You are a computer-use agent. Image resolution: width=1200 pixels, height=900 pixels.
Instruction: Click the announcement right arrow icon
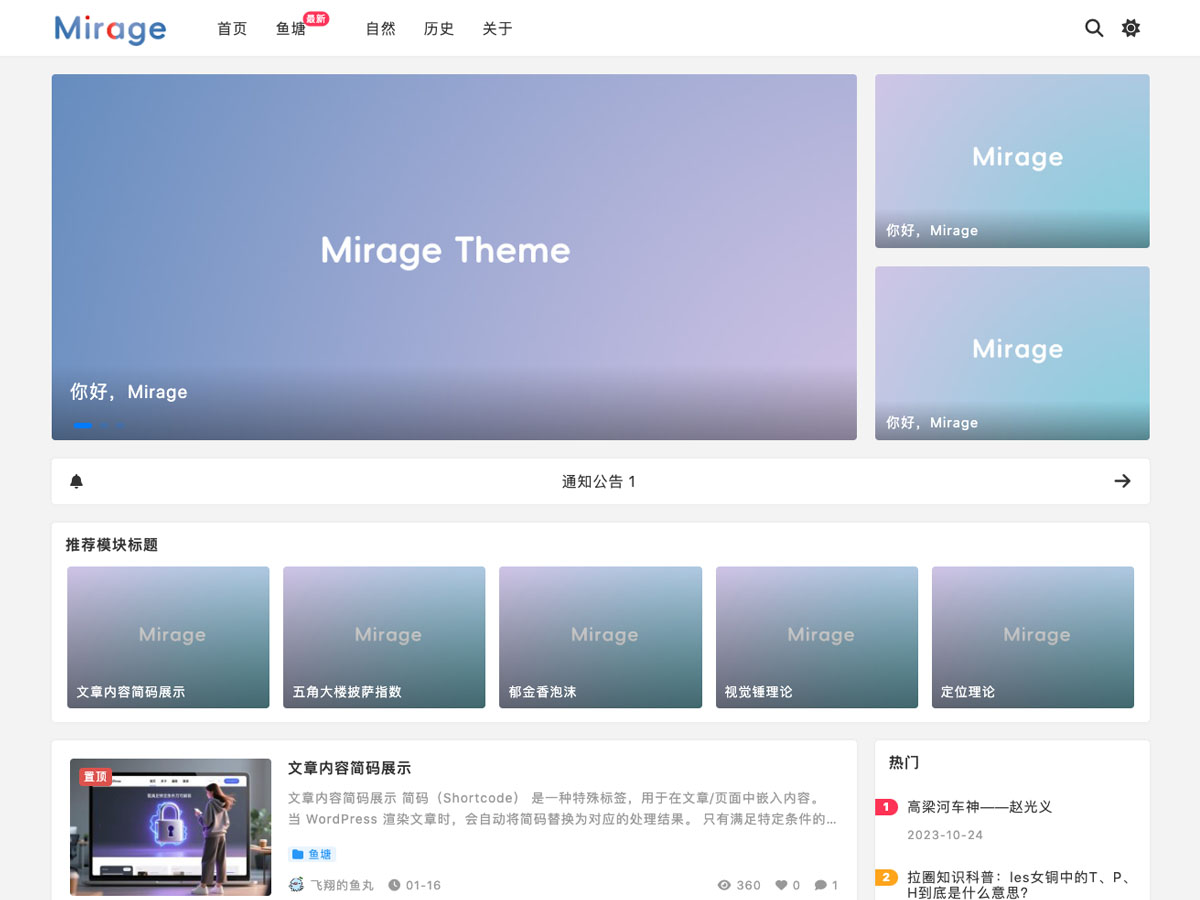pos(1122,482)
